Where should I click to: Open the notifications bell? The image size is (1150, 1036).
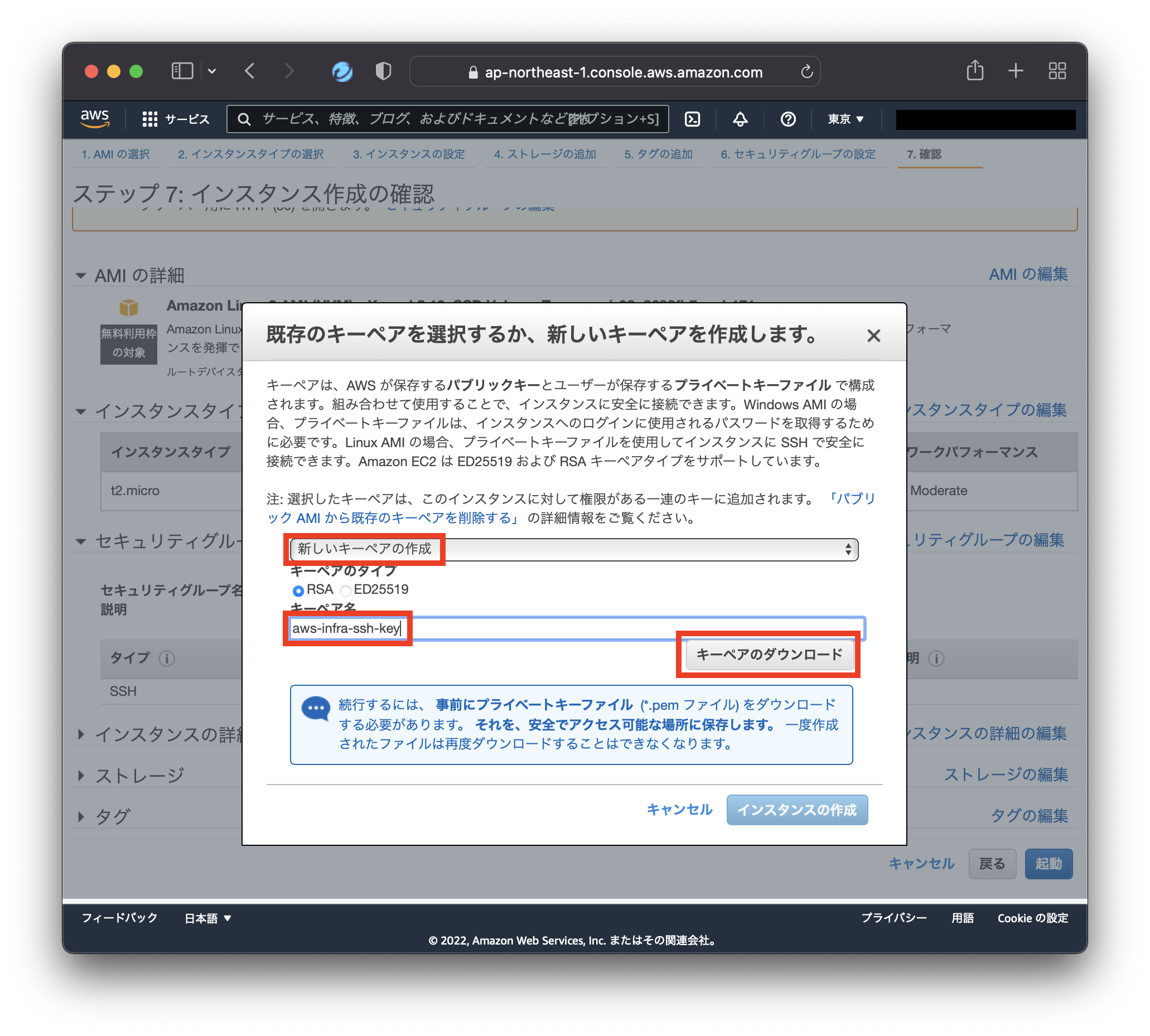[740, 119]
